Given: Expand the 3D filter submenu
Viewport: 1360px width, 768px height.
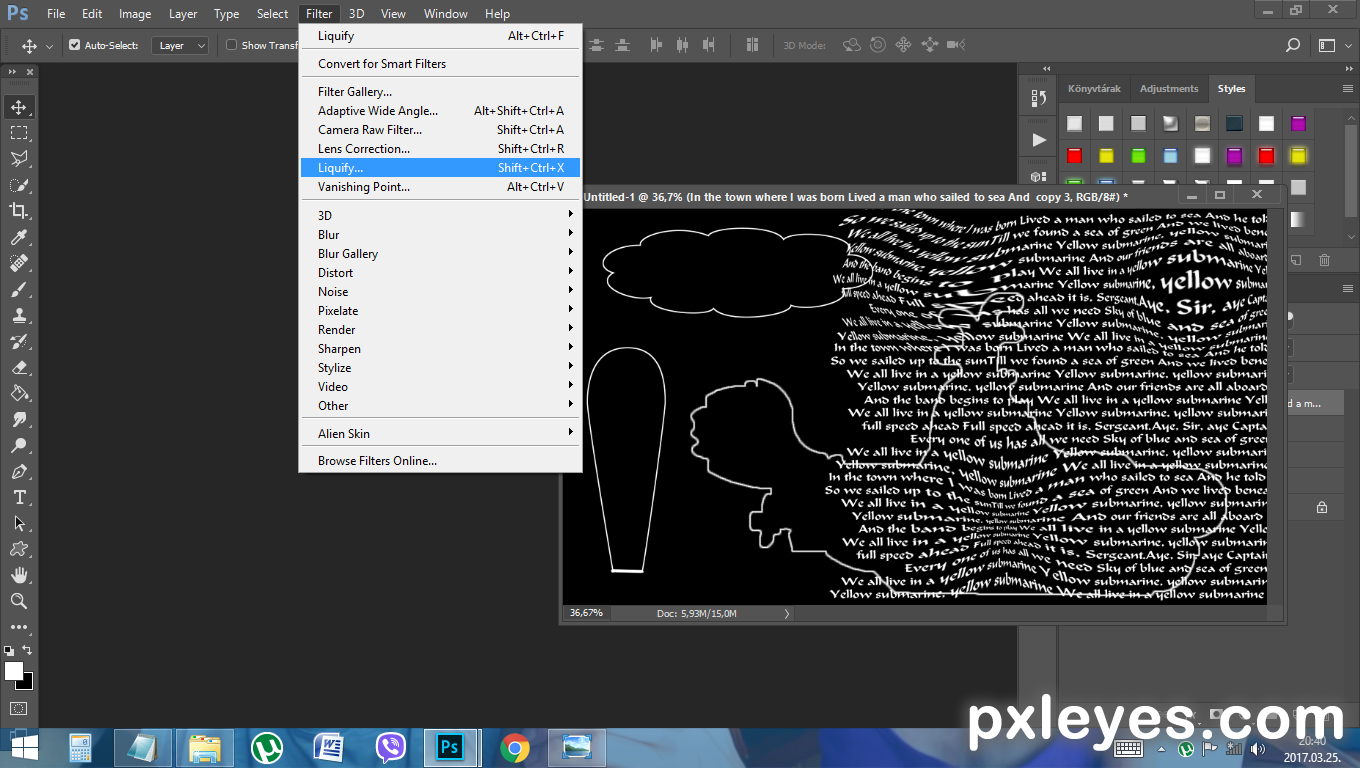Looking at the screenshot, I should click(440, 215).
